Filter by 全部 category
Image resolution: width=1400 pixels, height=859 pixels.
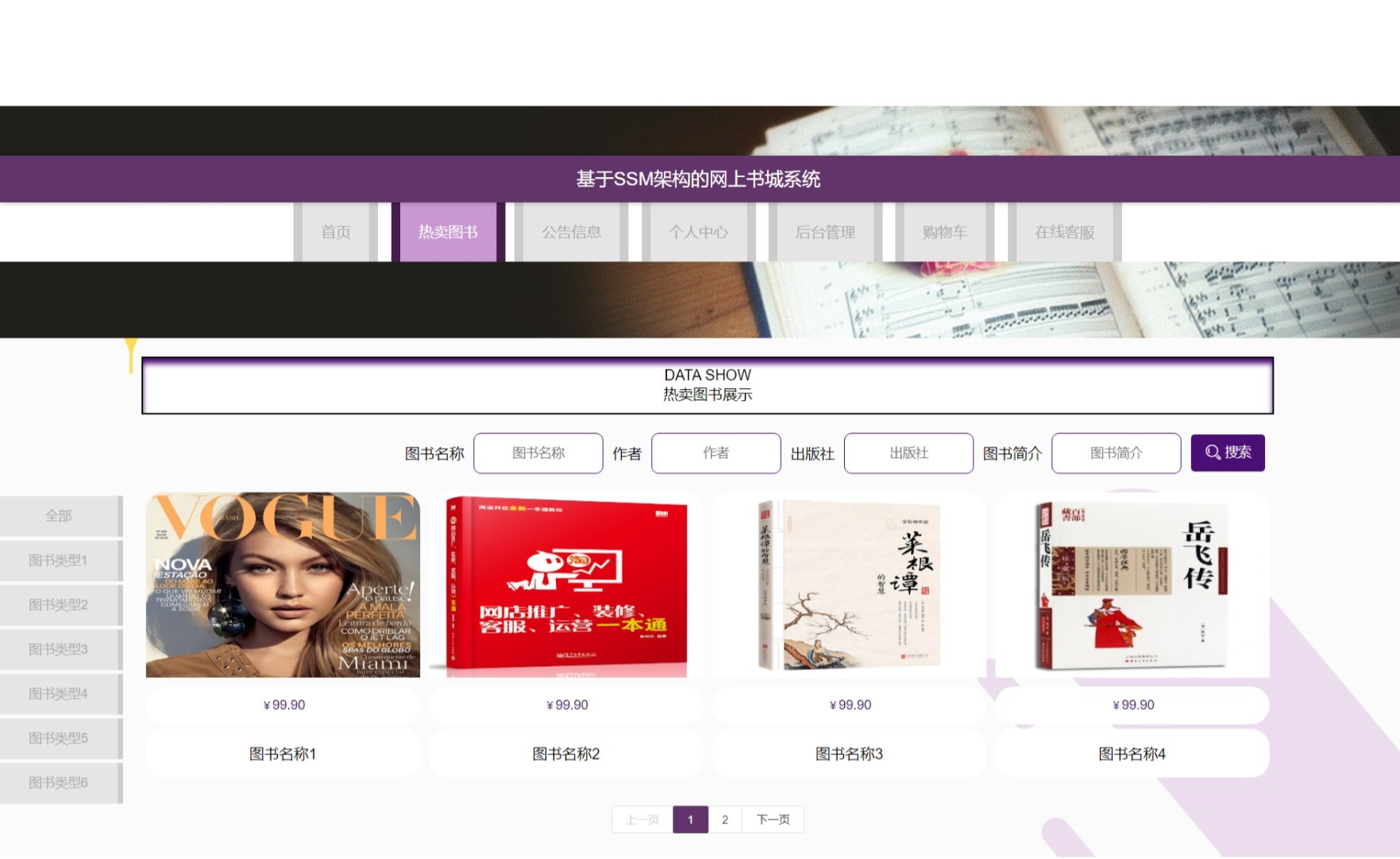tap(60, 516)
